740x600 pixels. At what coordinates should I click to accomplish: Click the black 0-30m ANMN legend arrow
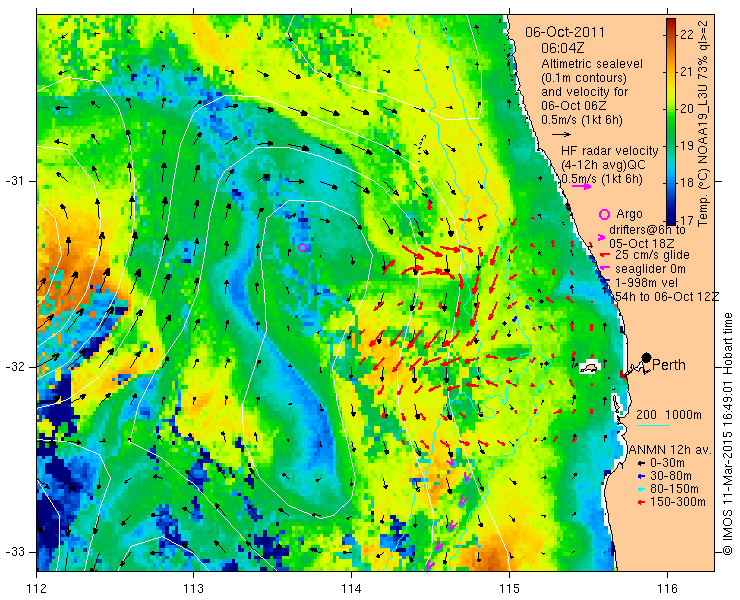pyautogui.click(x=641, y=463)
